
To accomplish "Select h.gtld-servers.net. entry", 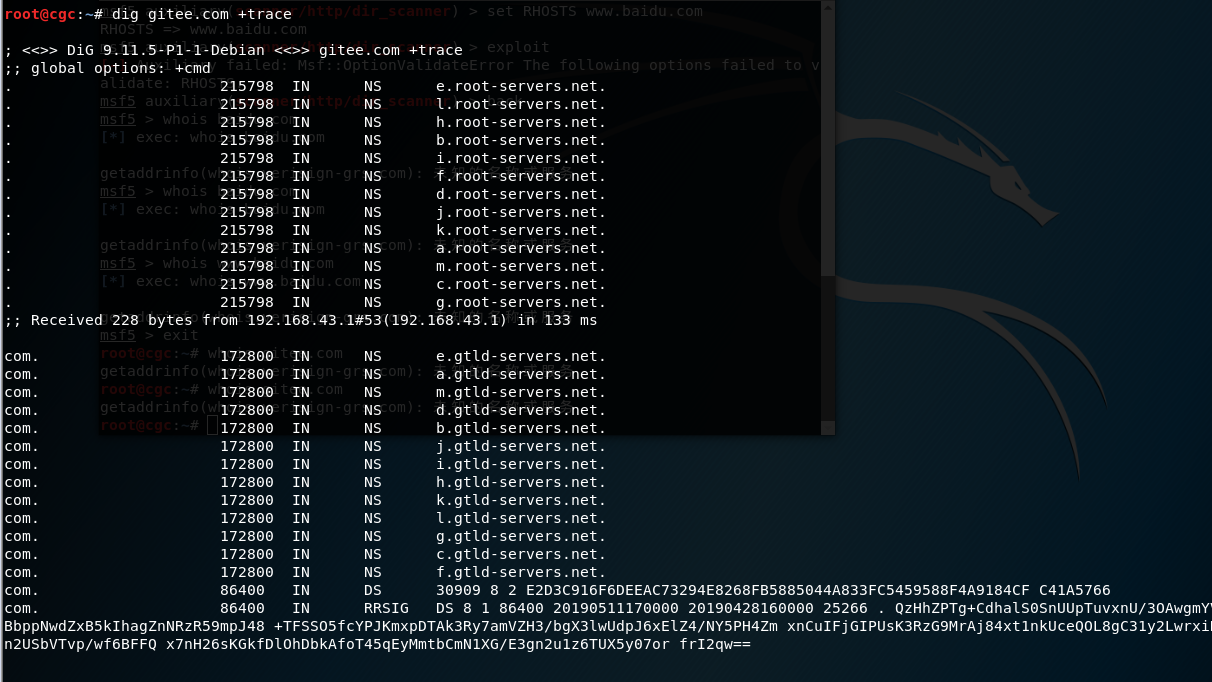I will pyautogui.click(x=521, y=482).
